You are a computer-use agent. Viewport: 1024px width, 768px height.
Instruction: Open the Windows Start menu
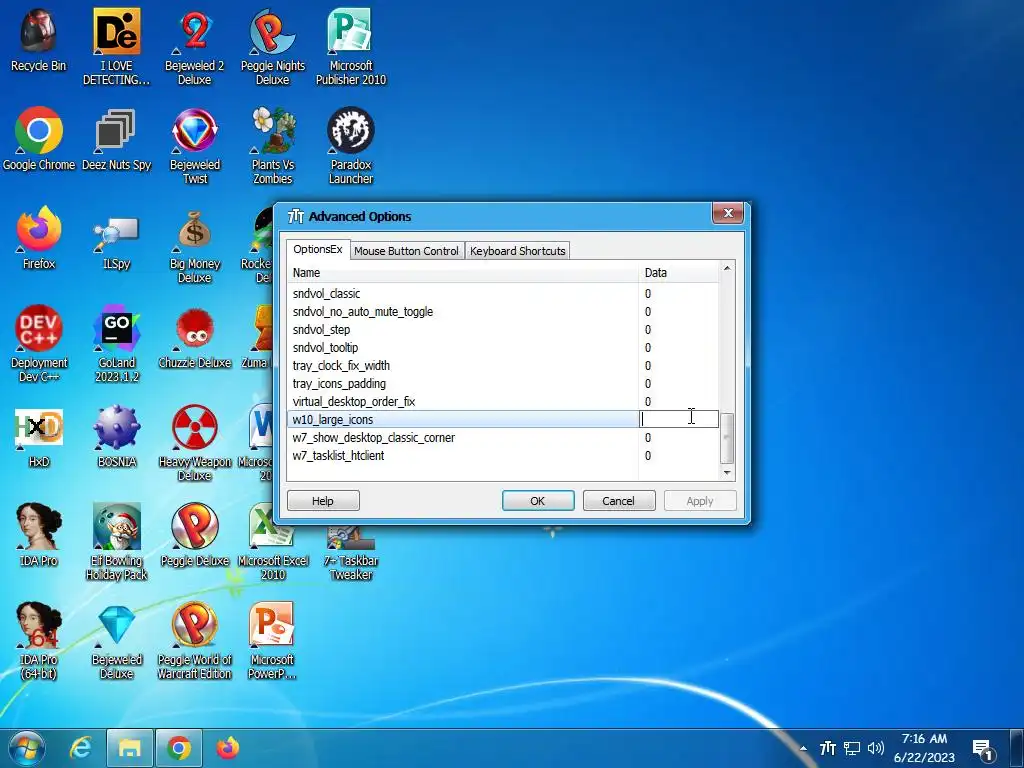tap(27, 748)
